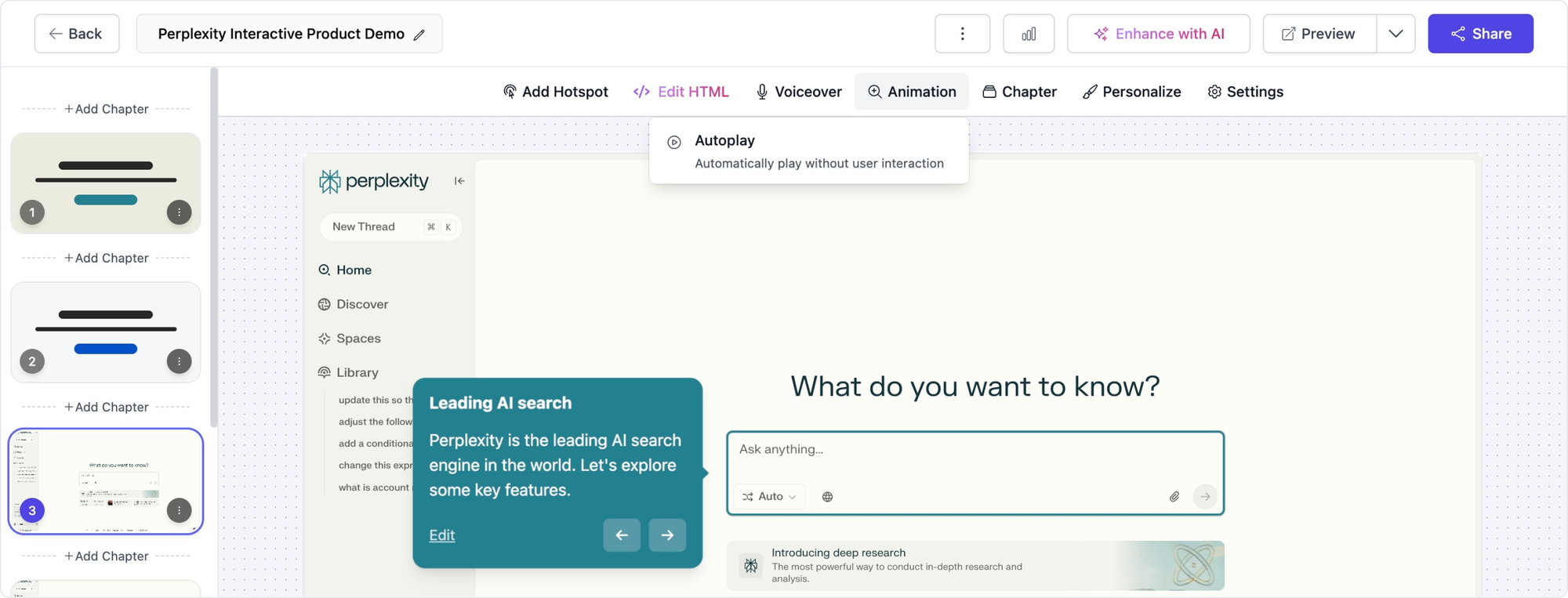Click the 'What do you want to know?' heading
1568x598 pixels.
975,386
